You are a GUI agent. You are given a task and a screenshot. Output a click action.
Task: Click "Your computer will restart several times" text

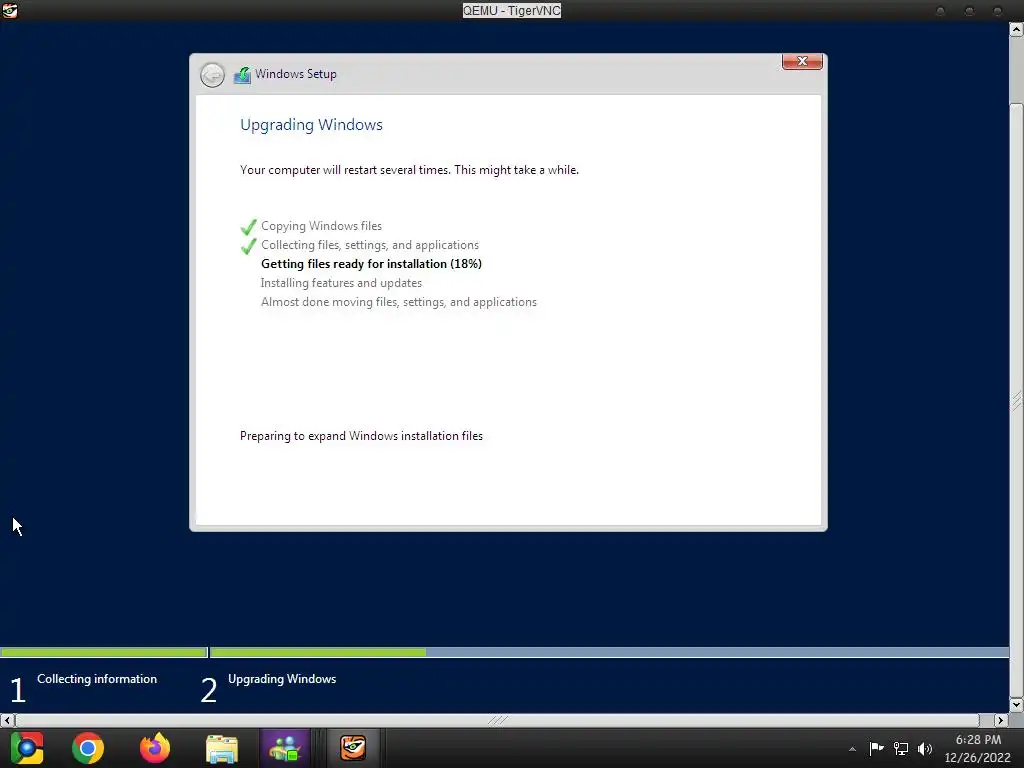[409, 170]
